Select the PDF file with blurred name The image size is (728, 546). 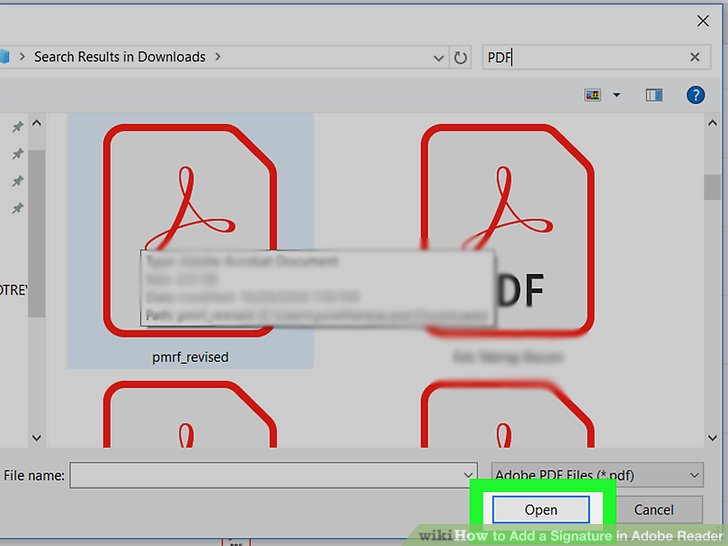click(x=507, y=230)
